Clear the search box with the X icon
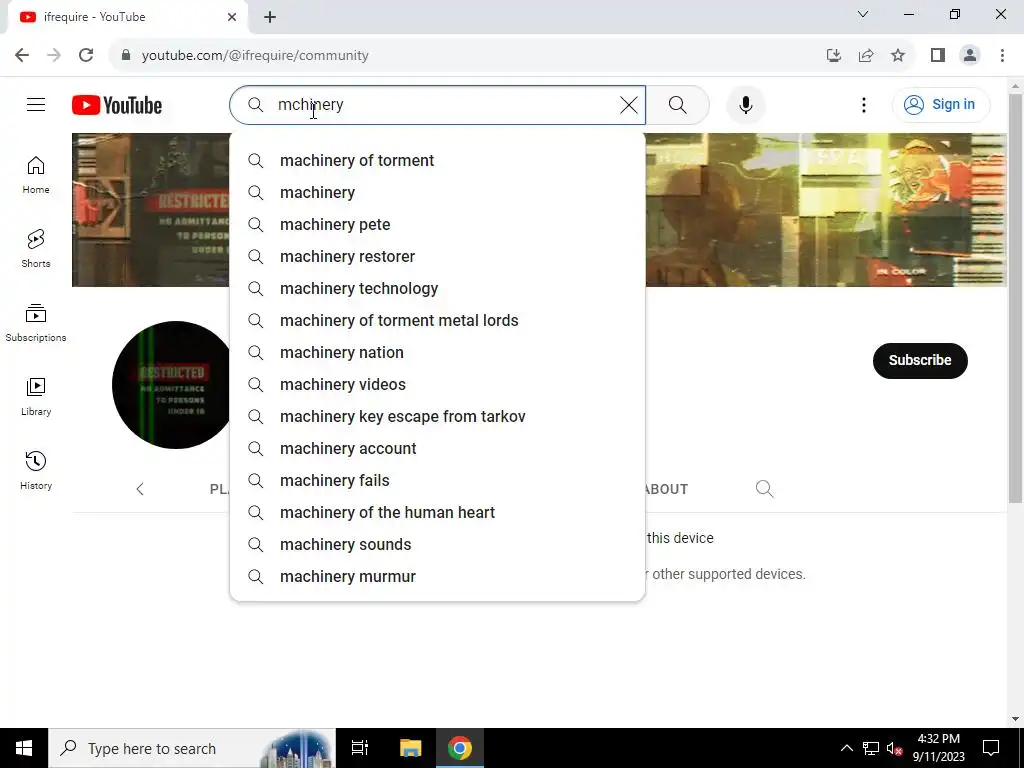Image resolution: width=1024 pixels, height=768 pixels. point(628,104)
